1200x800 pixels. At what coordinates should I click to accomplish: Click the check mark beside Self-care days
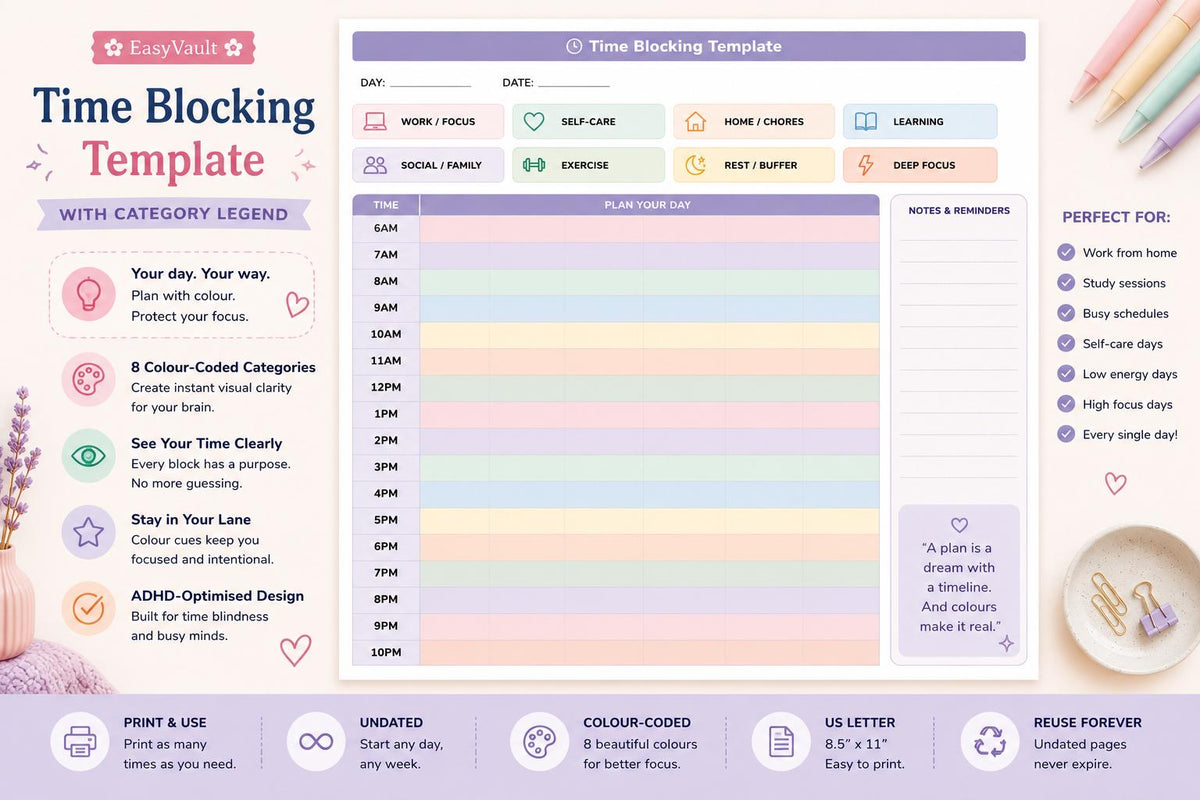click(x=1066, y=343)
